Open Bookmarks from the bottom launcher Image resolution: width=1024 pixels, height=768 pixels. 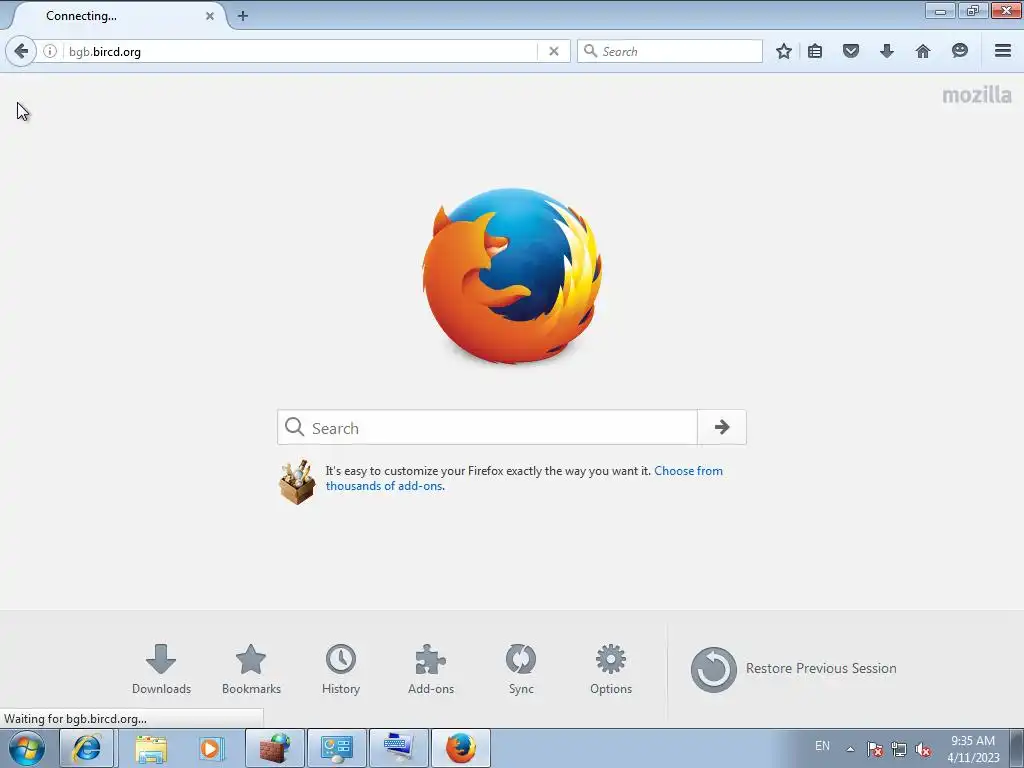[x=251, y=669]
